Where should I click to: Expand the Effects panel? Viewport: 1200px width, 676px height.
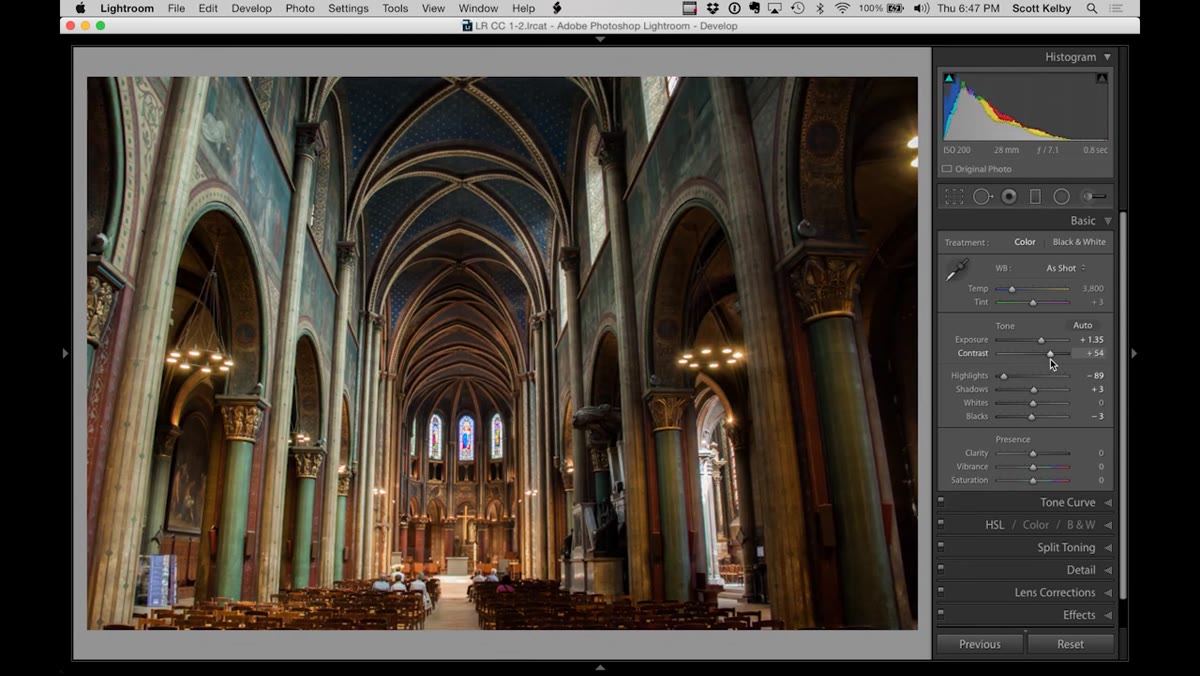(1108, 615)
